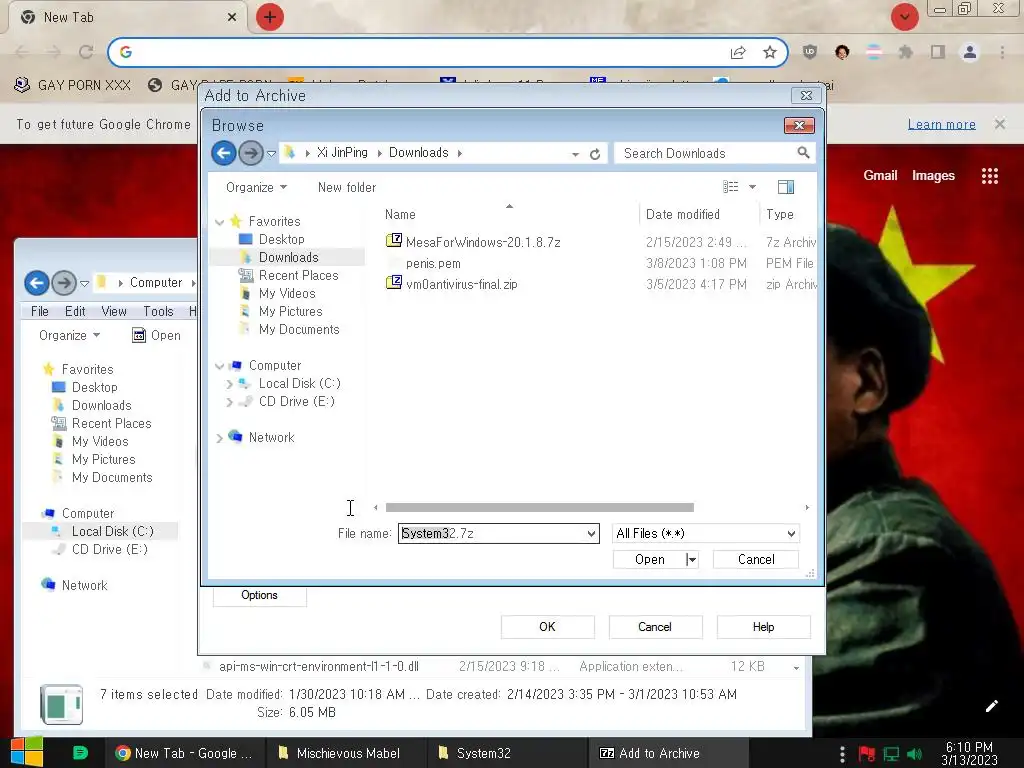Expand Network node in Browse tree
Viewport: 1024px width, 768px height.
(219, 438)
